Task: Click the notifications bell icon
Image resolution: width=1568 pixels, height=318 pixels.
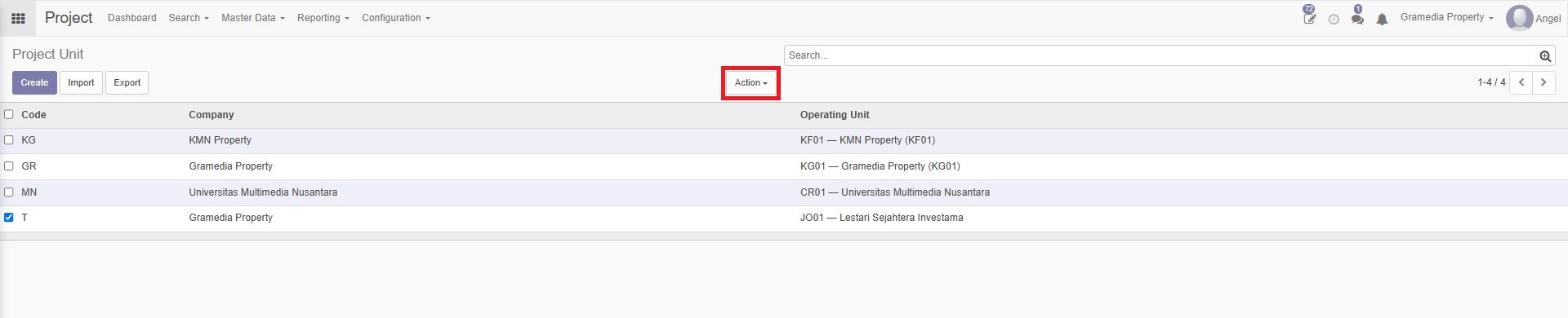Action: [x=1382, y=19]
